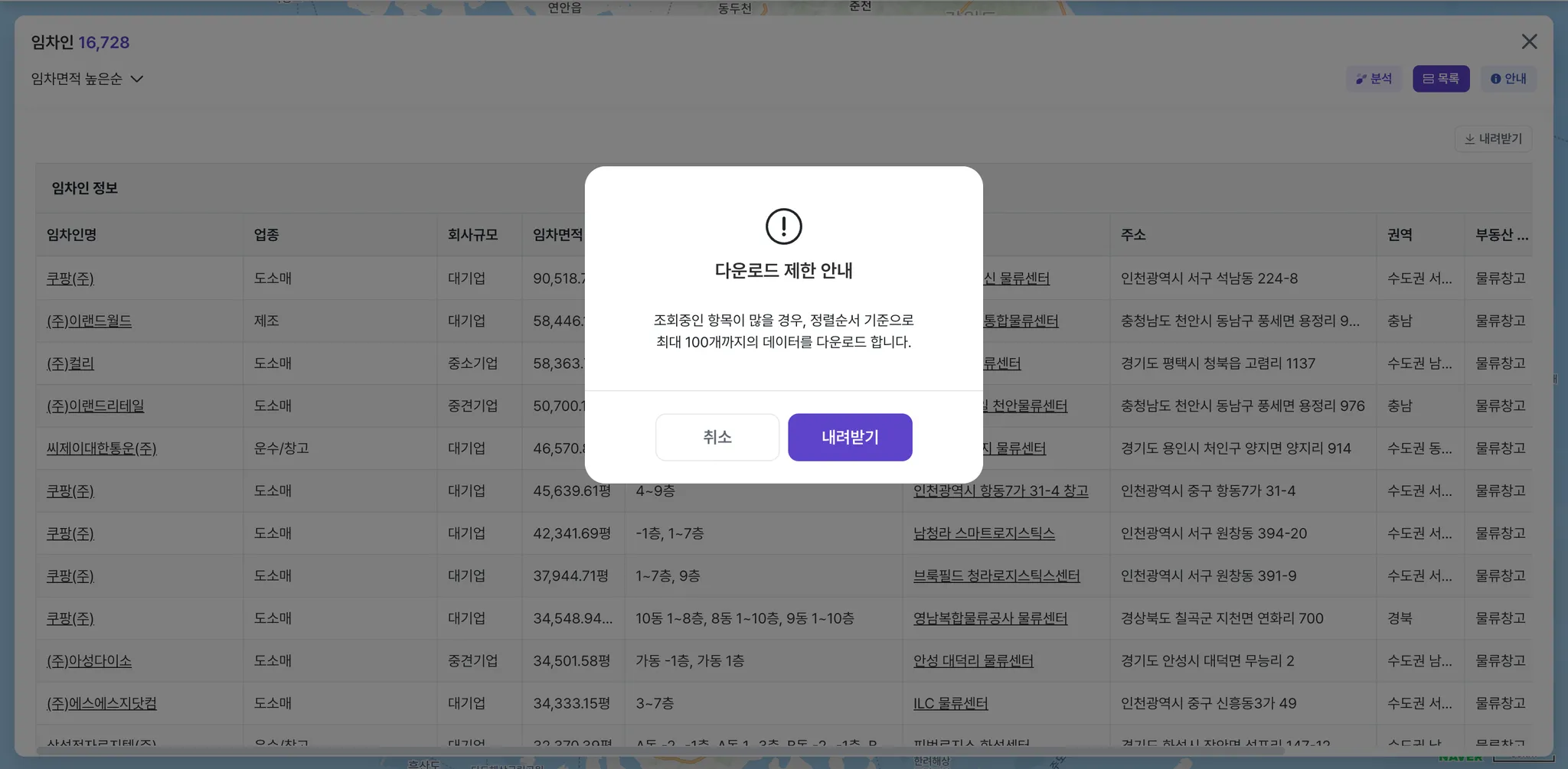Select address 경상북도 칠곡군 지천면 연화리 700
The image size is (1568, 769).
point(1221,618)
